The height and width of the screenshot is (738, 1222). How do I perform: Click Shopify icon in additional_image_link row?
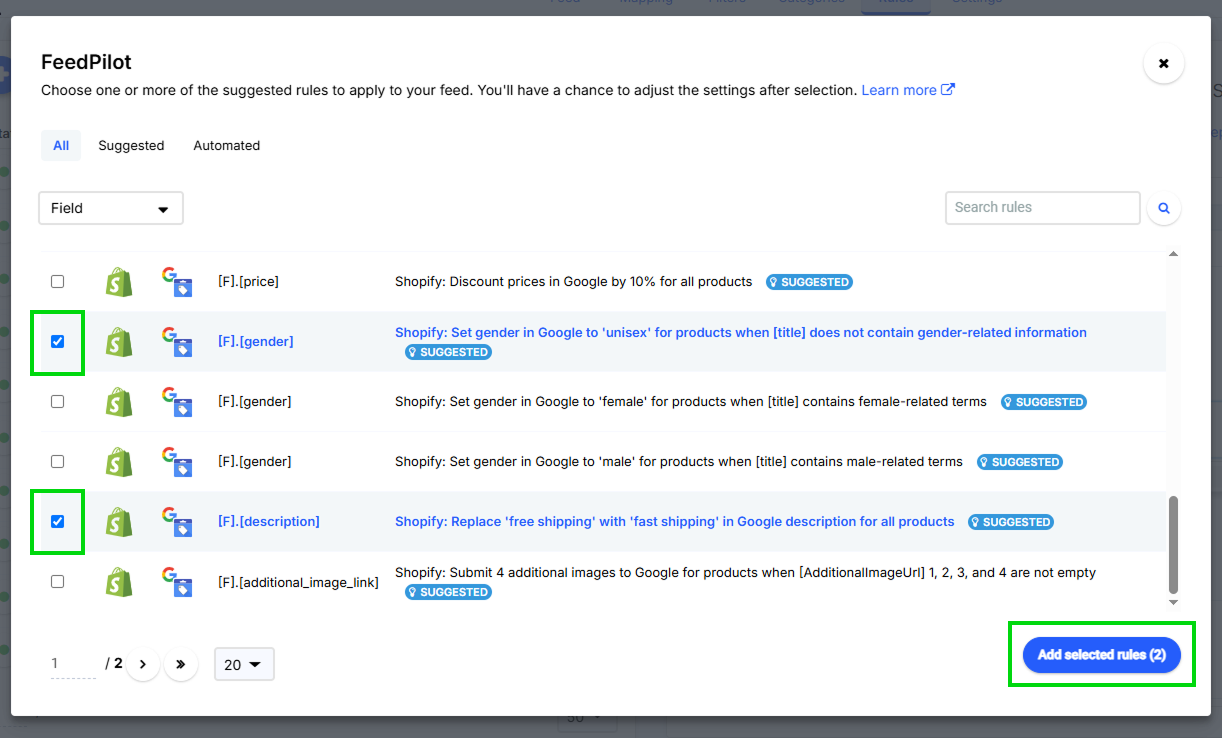119,582
